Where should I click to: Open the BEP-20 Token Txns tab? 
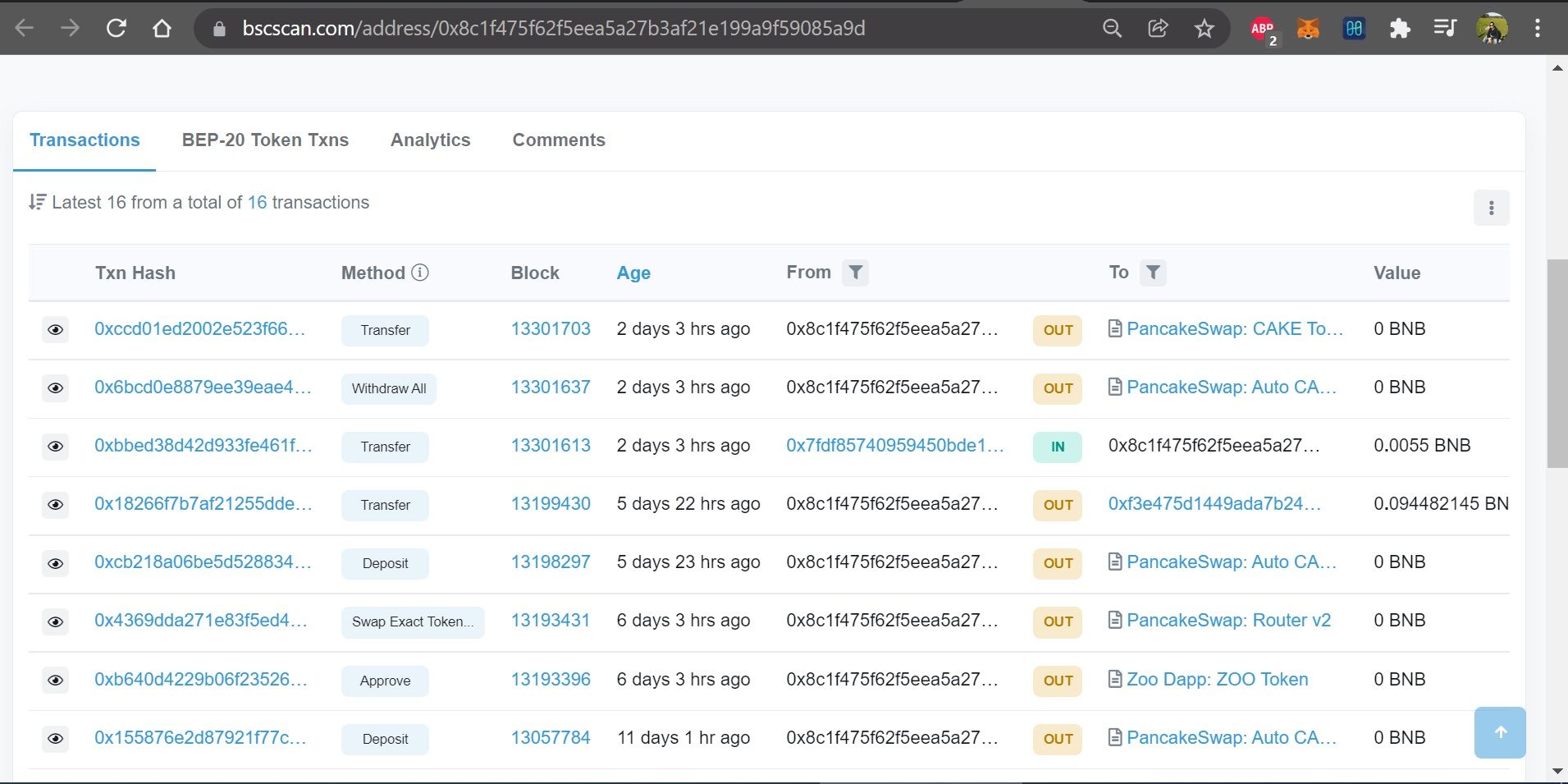pos(265,140)
